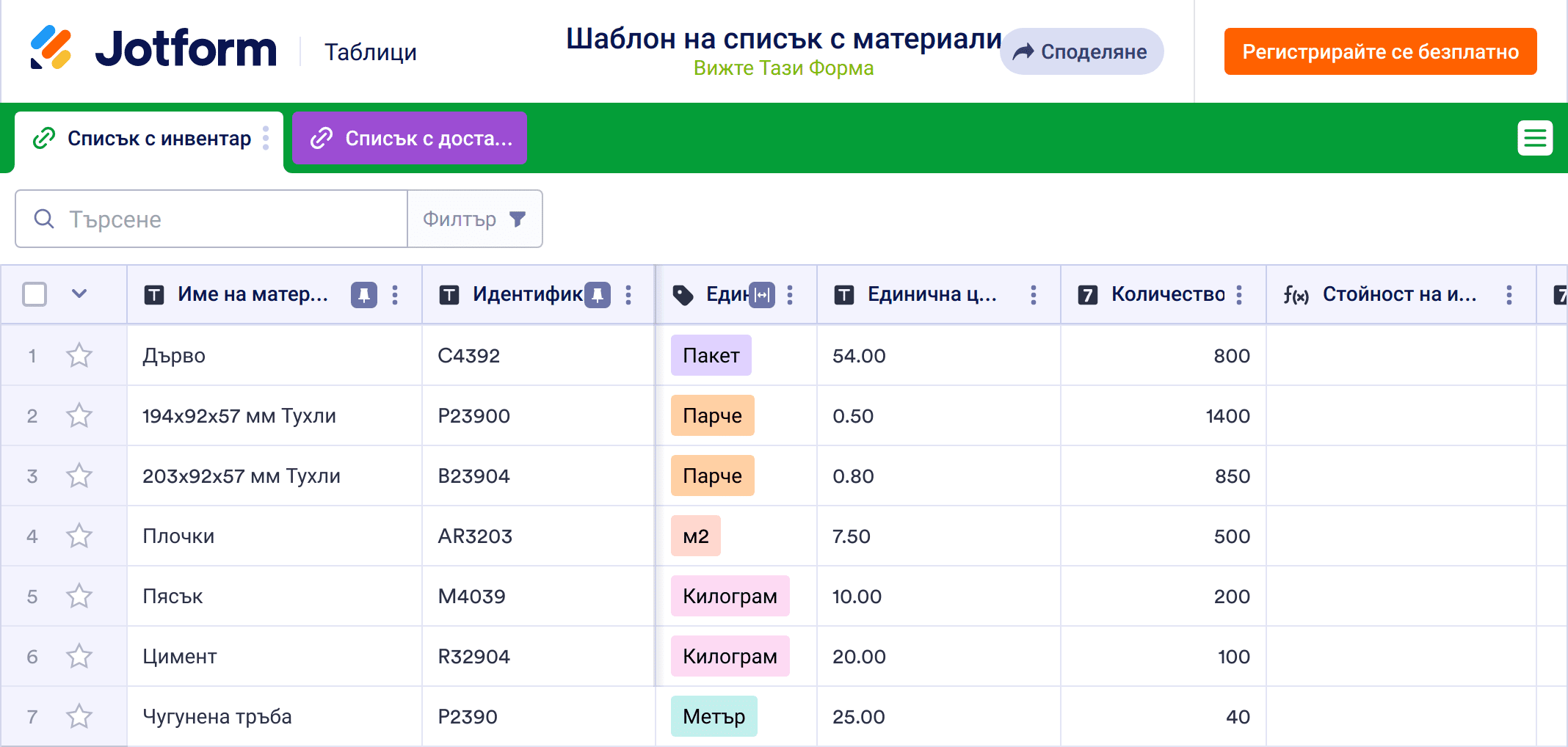Screen dimensions: 1568x747
Task: Select the Списък с инвентар tab
Action: (x=147, y=138)
